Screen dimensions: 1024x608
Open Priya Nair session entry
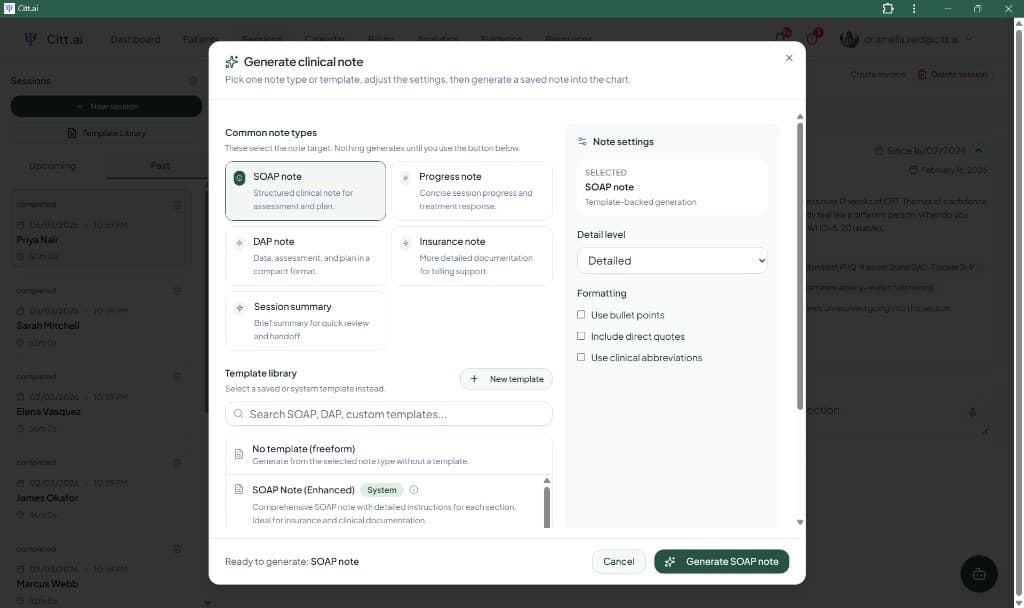click(101, 230)
